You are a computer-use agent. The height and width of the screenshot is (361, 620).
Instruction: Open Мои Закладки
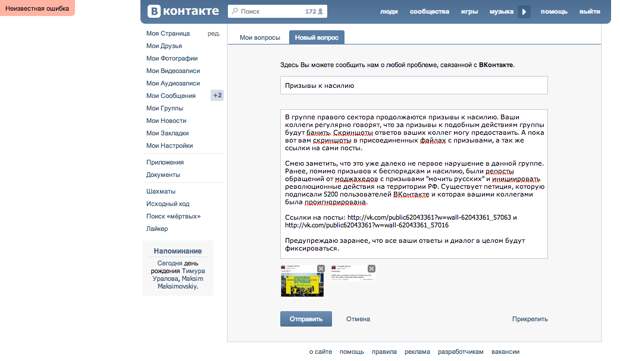(x=167, y=133)
